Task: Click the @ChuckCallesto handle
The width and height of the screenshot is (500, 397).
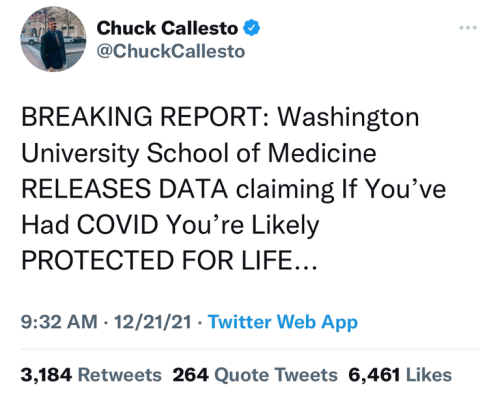Action: click(x=171, y=51)
